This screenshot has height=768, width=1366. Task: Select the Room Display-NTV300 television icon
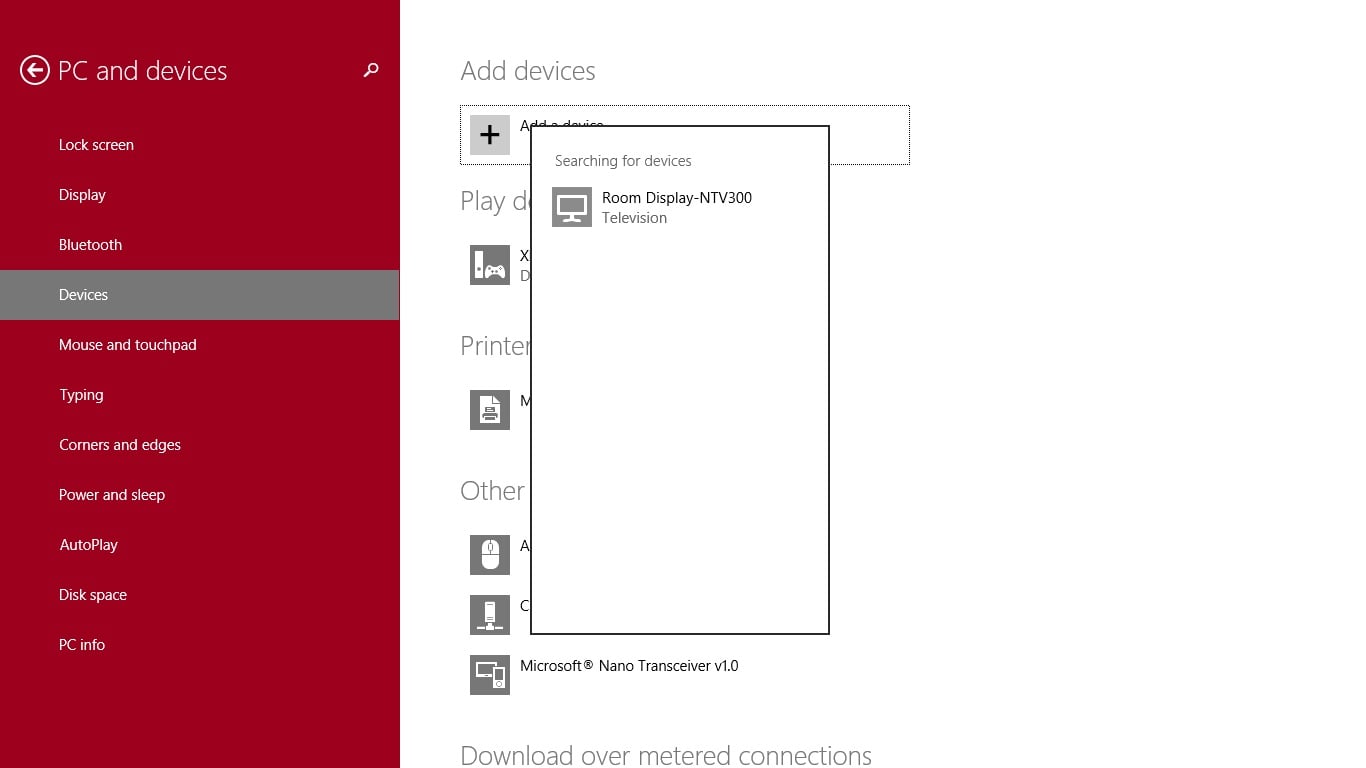571,206
